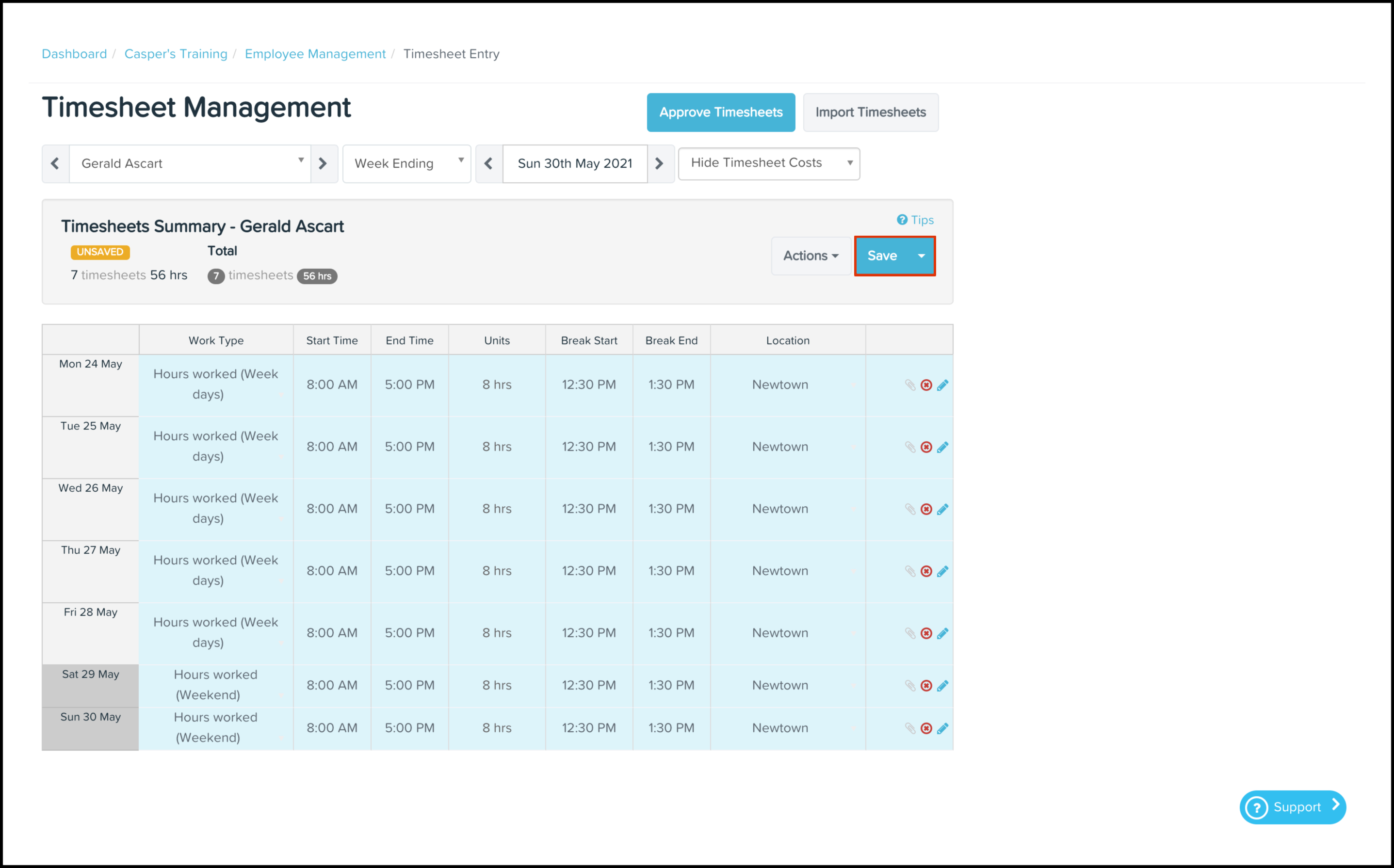Click the Import Timesheets button

pyautogui.click(x=870, y=113)
